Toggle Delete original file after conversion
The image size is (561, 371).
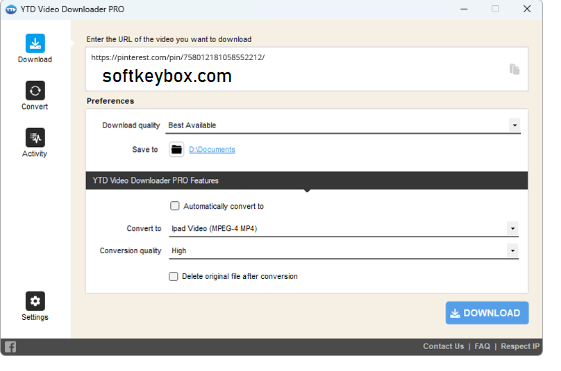tap(174, 276)
